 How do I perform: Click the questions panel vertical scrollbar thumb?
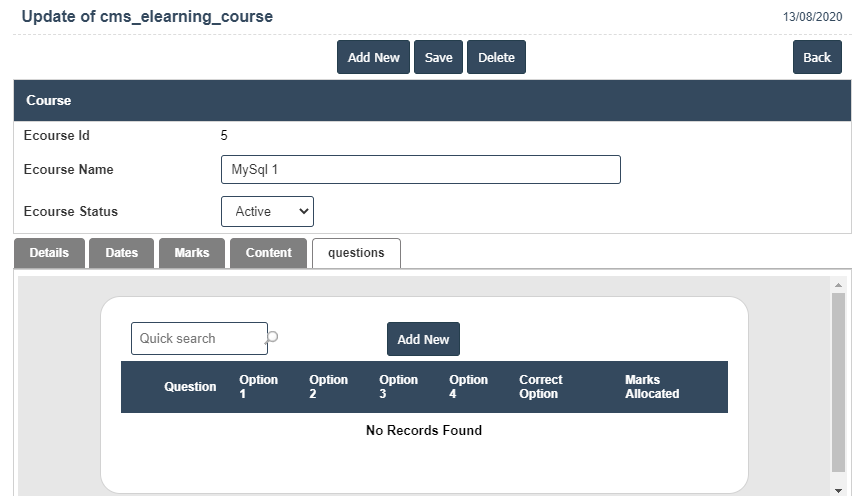[x=838, y=380]
